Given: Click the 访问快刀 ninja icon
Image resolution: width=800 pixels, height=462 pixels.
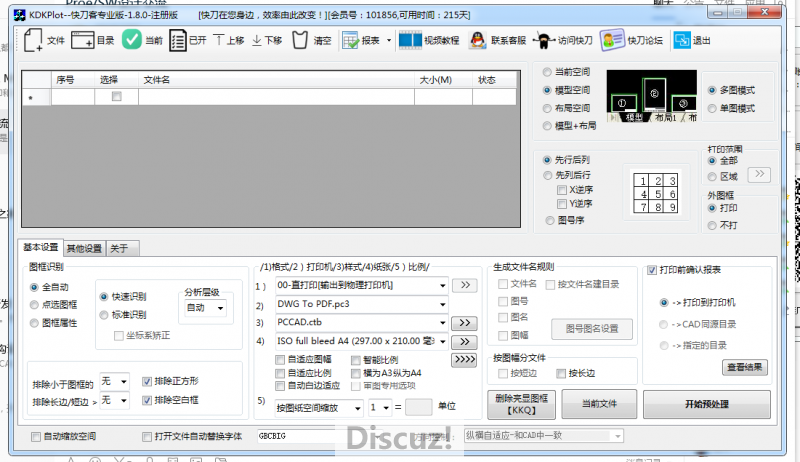Looking at the screenshot, I should (x=543, y=40).
